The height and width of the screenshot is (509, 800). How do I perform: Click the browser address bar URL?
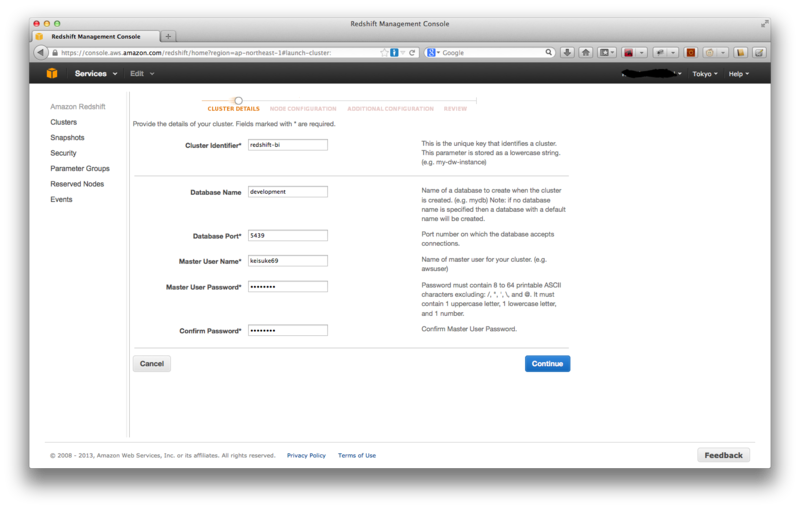(x=196, y=53)
